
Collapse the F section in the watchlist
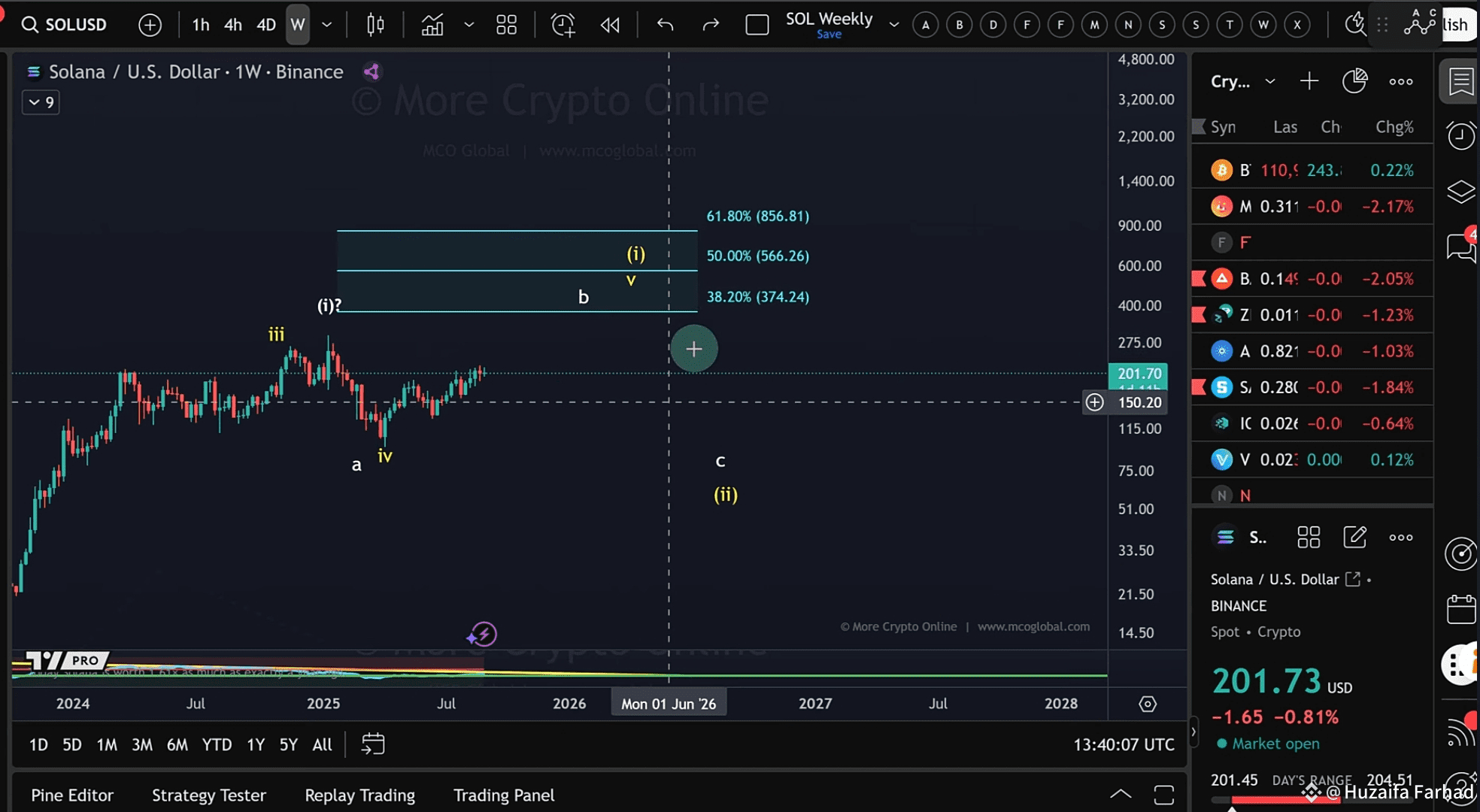pos(1312,242)
